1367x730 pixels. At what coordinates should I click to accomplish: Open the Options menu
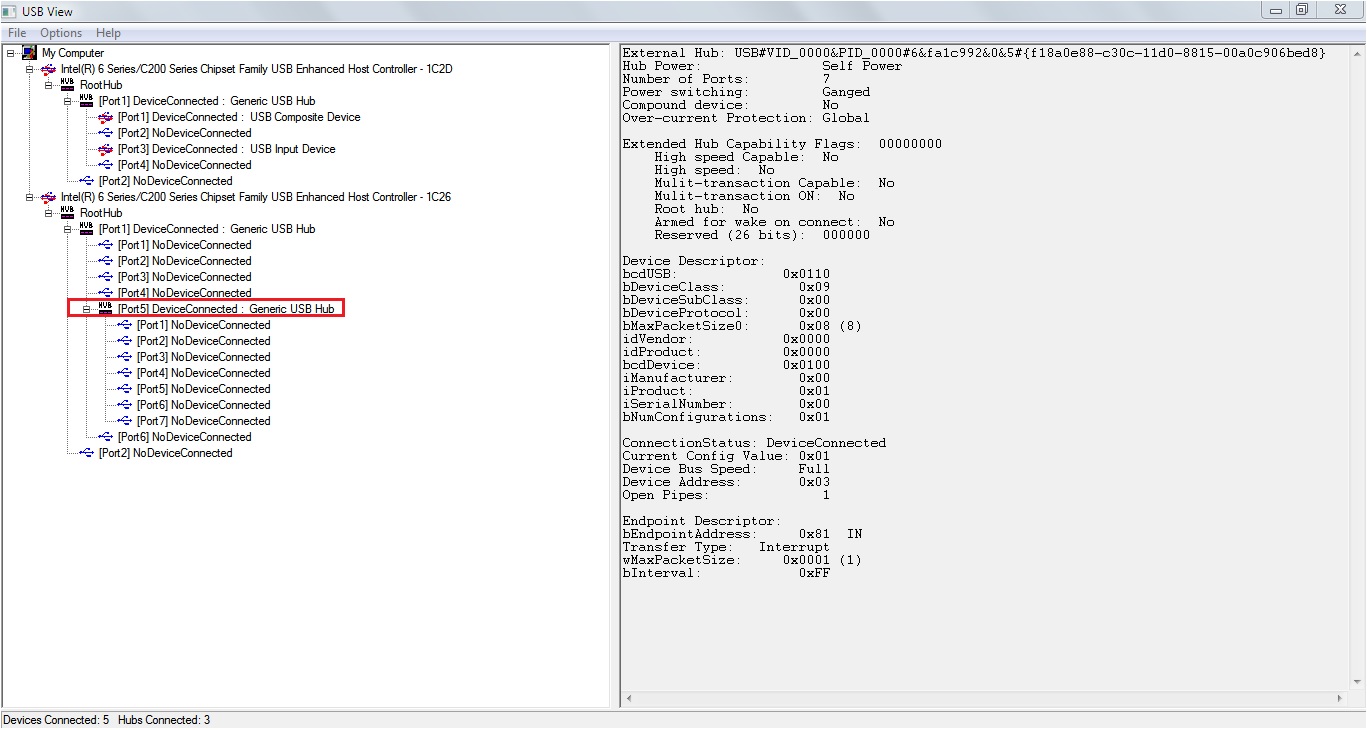[60, 32]
